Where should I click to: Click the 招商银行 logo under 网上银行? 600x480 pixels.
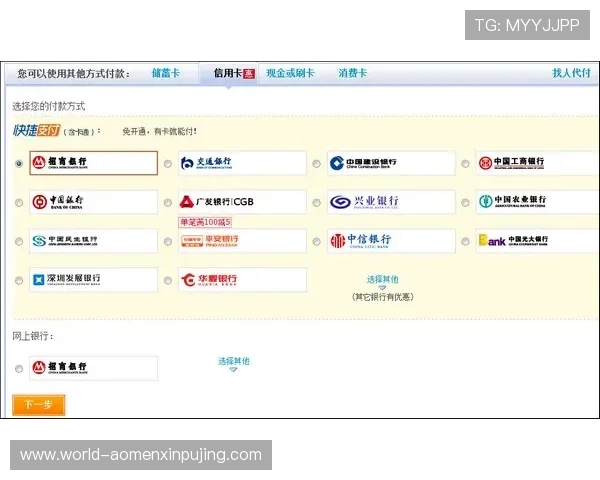(x=93, y=368)
